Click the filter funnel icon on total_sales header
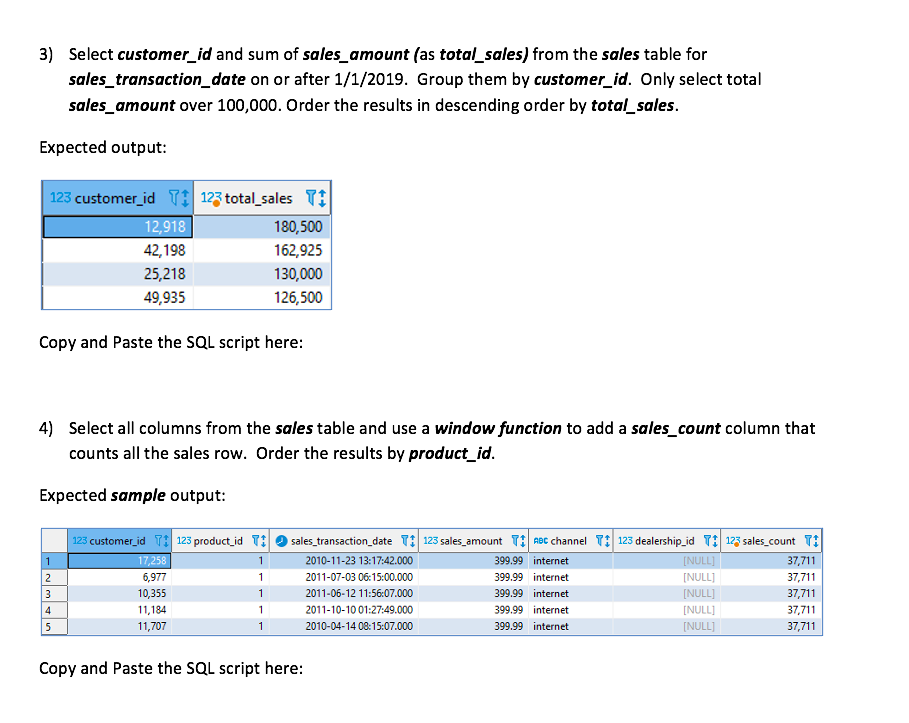 point(309,198)
